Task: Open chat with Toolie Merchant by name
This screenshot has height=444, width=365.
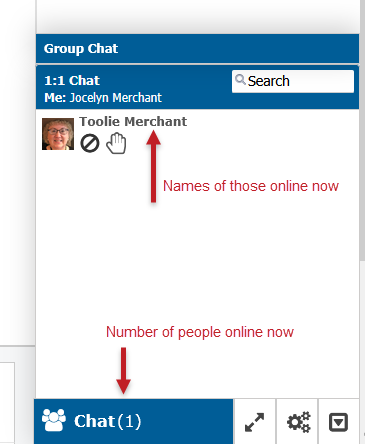Action: (133, 122)
